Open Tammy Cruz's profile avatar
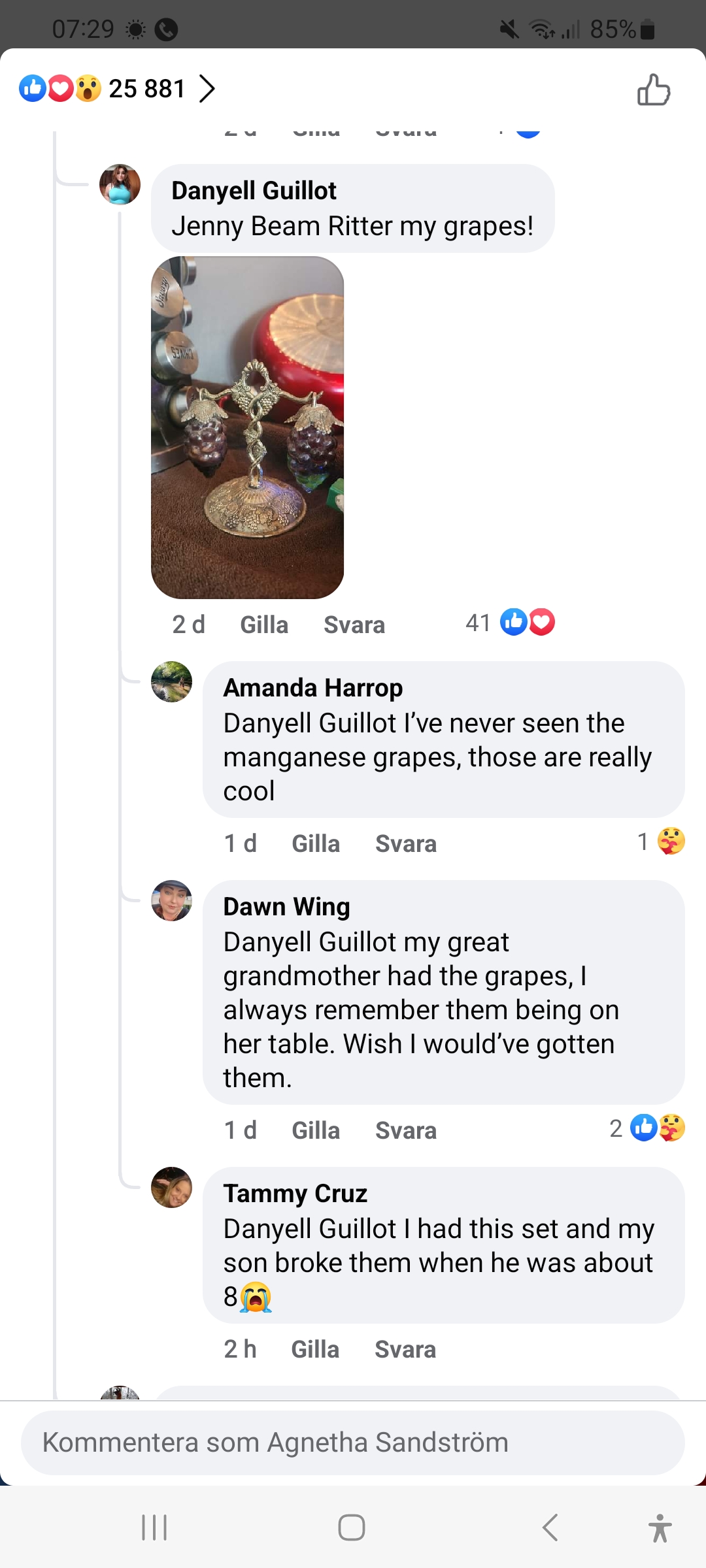Image resolution: width=706 pixels, height=1568 pixels. click(x=171, y=1187)
